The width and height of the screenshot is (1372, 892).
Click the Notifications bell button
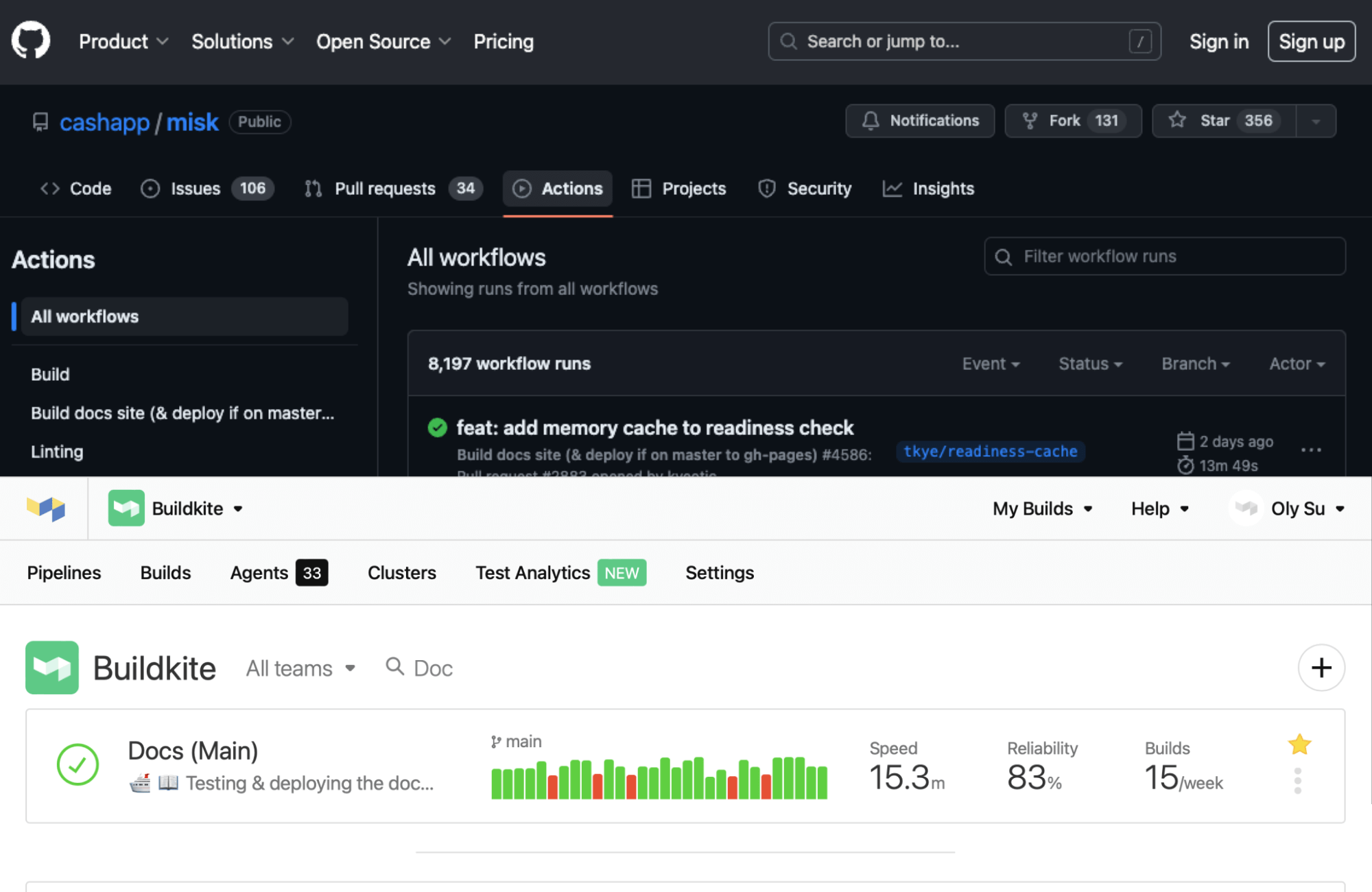[x=920, y=121]
